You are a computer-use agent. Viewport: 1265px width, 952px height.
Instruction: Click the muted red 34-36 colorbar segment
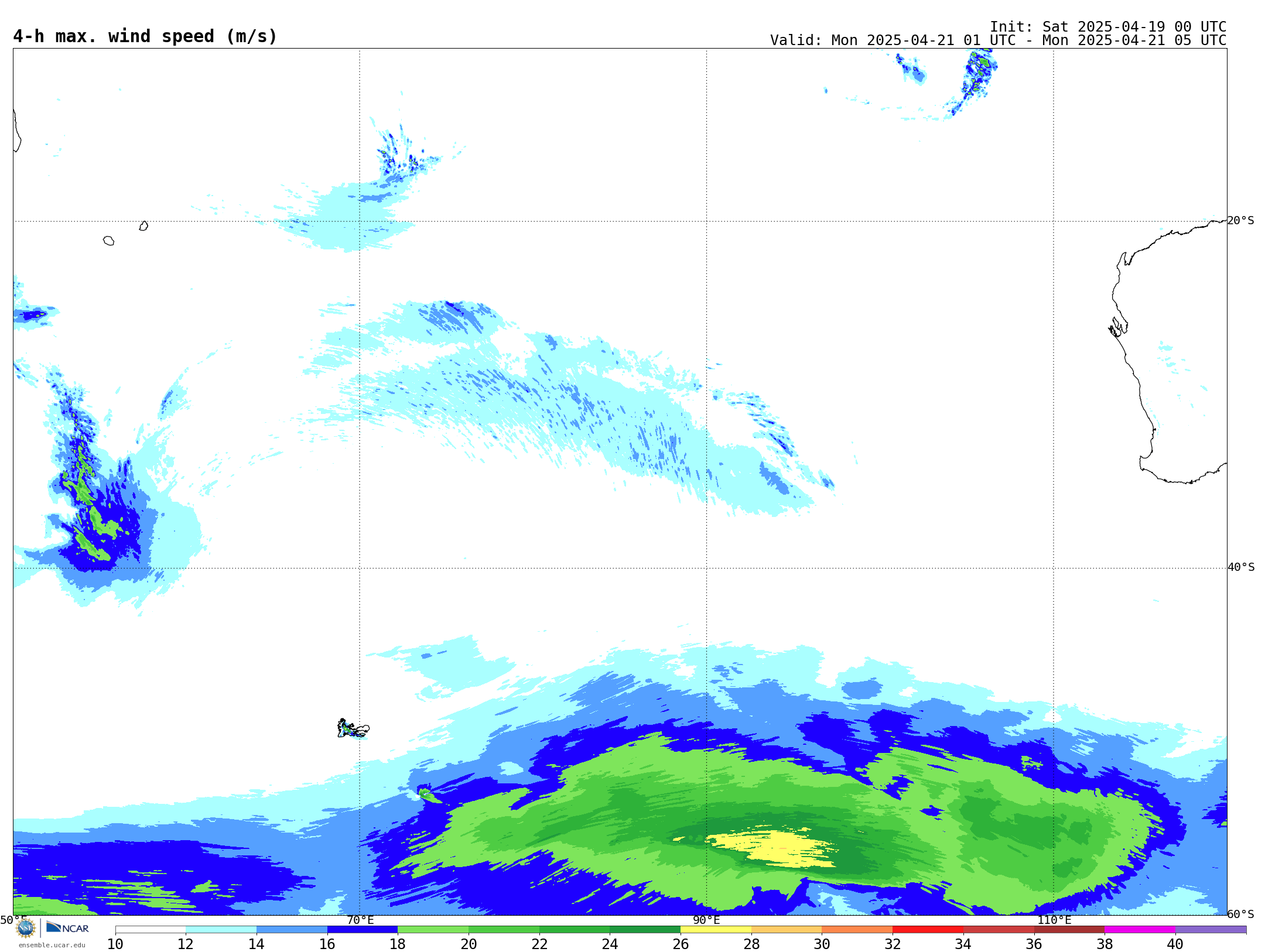pyautogui.click(x=999, y=930)
